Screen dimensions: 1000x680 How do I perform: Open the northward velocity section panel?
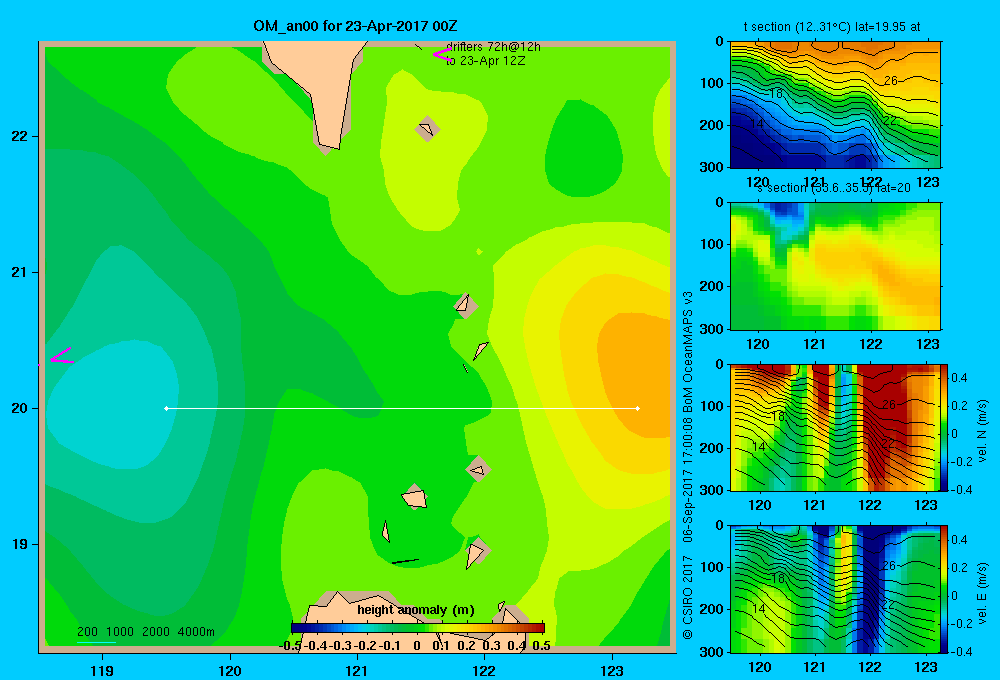(x=835, y=427)
